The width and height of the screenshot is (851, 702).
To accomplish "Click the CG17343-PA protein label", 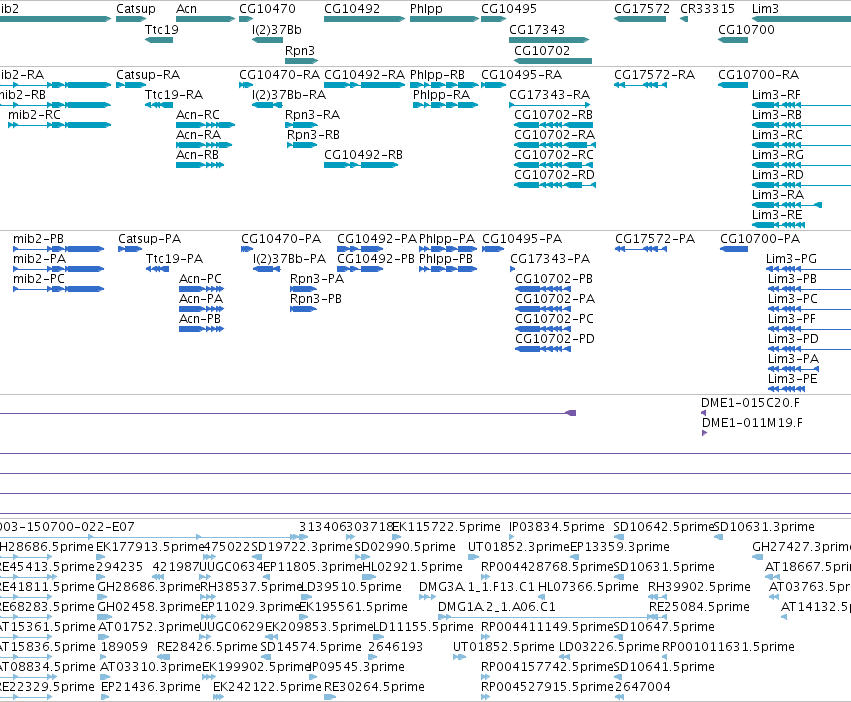I will tap(550, 258).
